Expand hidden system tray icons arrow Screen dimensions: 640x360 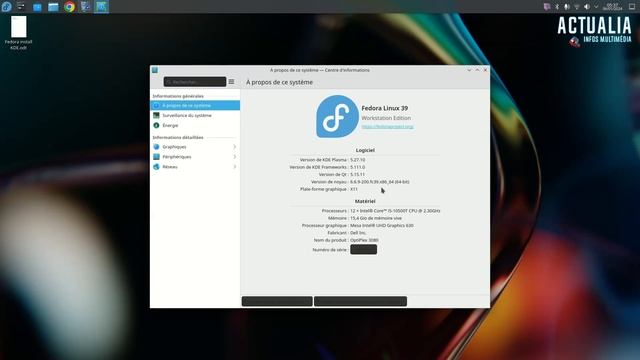tap(596, 7)
